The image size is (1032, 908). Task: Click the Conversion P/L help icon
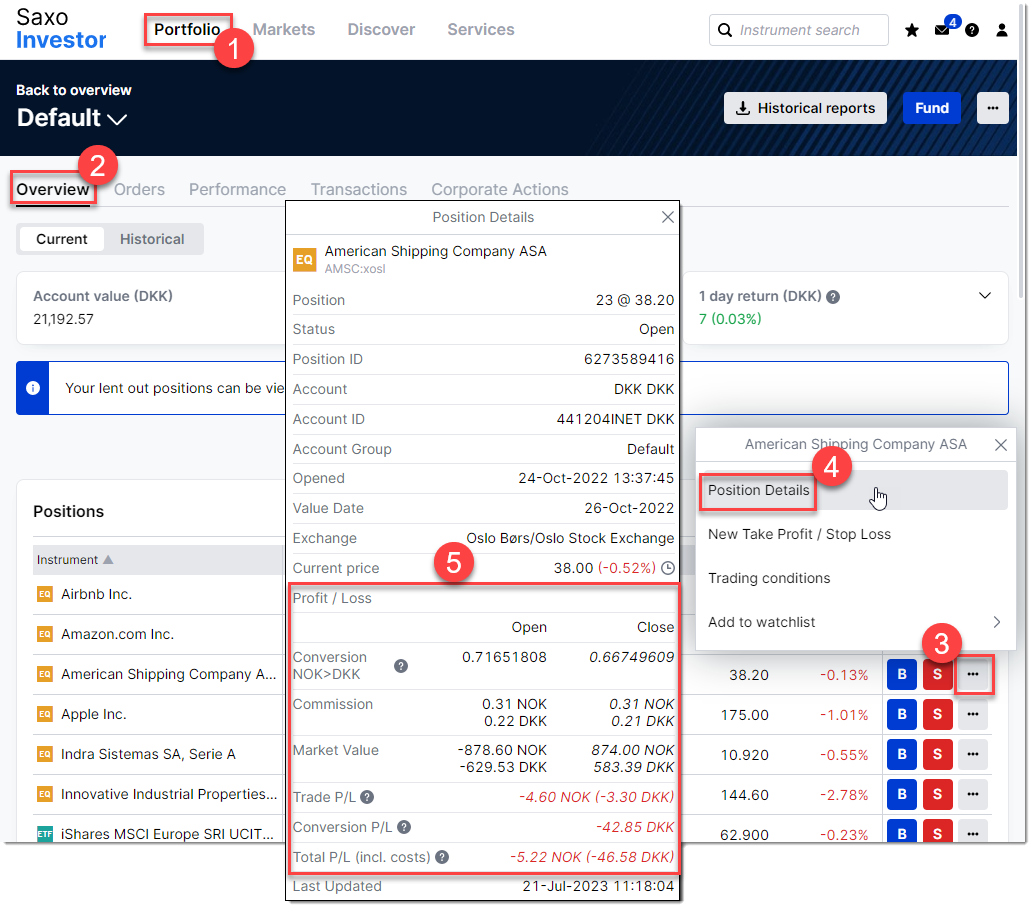pos(404,827)
